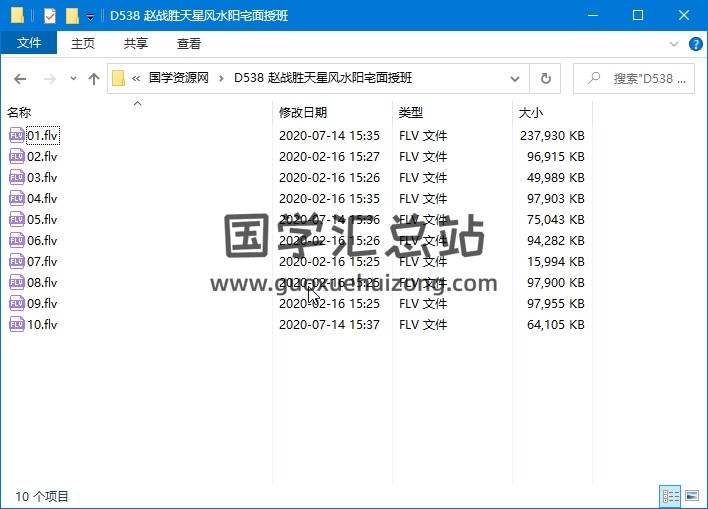Click the file name 06.flv
708x509 pixels.
click(x=42, y=241)
